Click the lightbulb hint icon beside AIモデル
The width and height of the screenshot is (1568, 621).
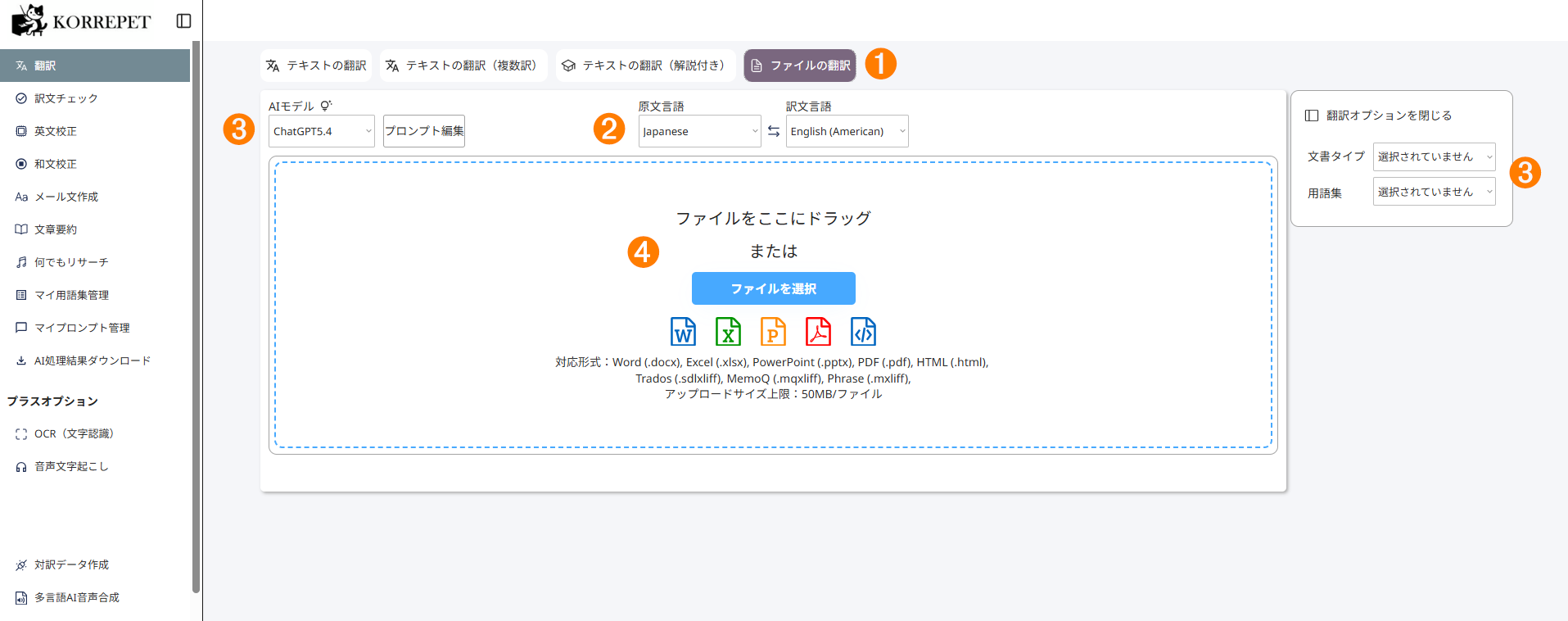point(326,106)
